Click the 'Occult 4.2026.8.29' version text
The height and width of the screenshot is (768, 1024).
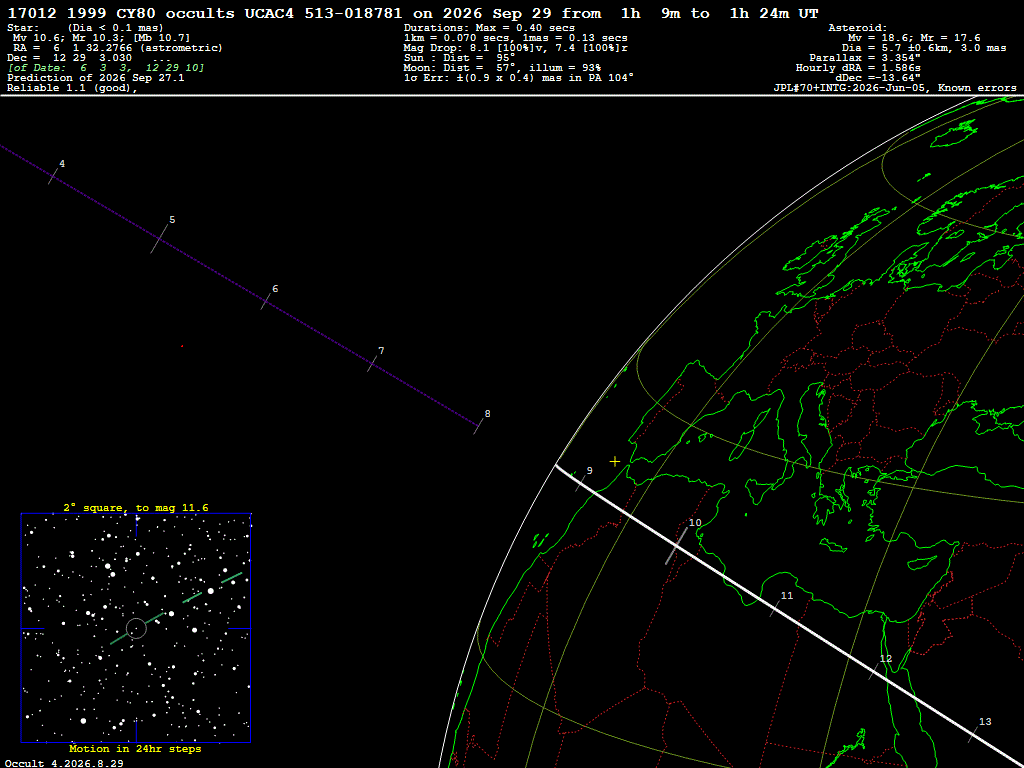click(x=64, y=763)
